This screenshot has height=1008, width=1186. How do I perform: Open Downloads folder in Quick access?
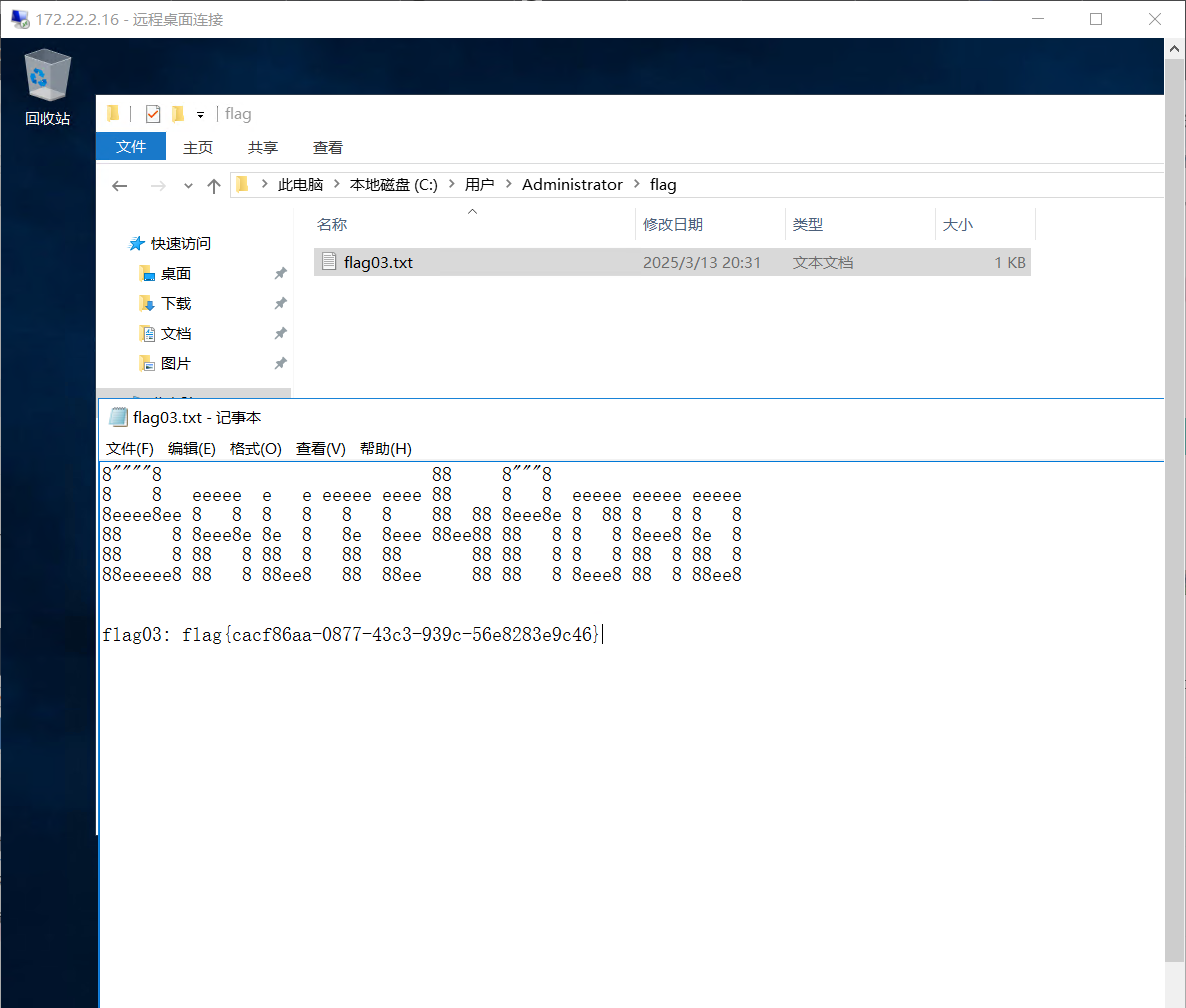[x=175, y=304]
